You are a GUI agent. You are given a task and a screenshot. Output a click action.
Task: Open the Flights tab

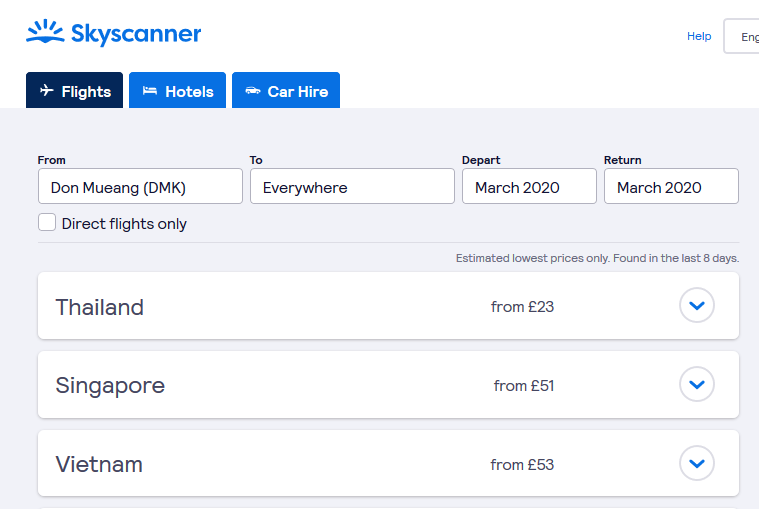75,90
